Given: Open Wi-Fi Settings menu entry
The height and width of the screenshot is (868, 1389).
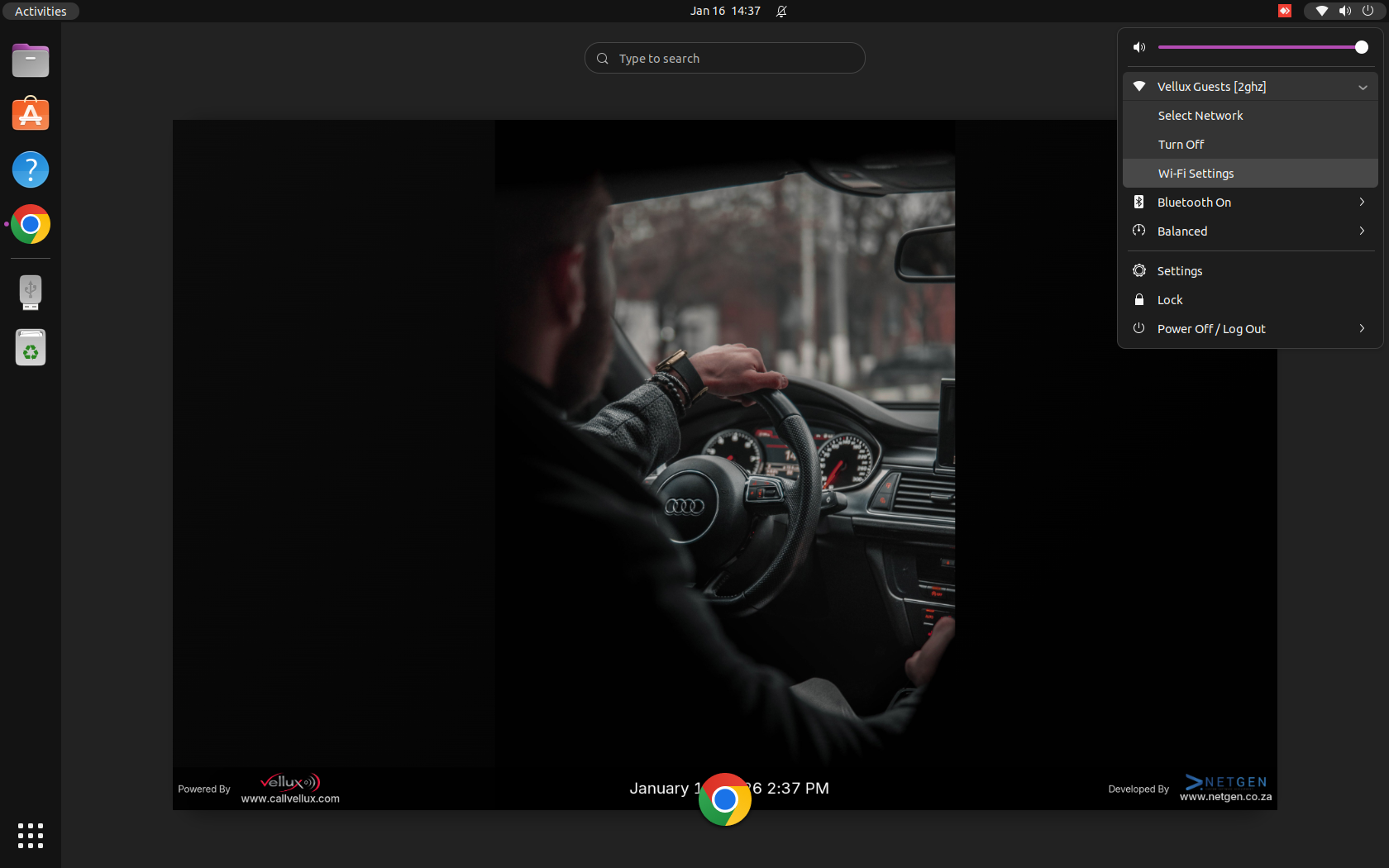Looking at the screenshot, I should (x=1196, y=174).
